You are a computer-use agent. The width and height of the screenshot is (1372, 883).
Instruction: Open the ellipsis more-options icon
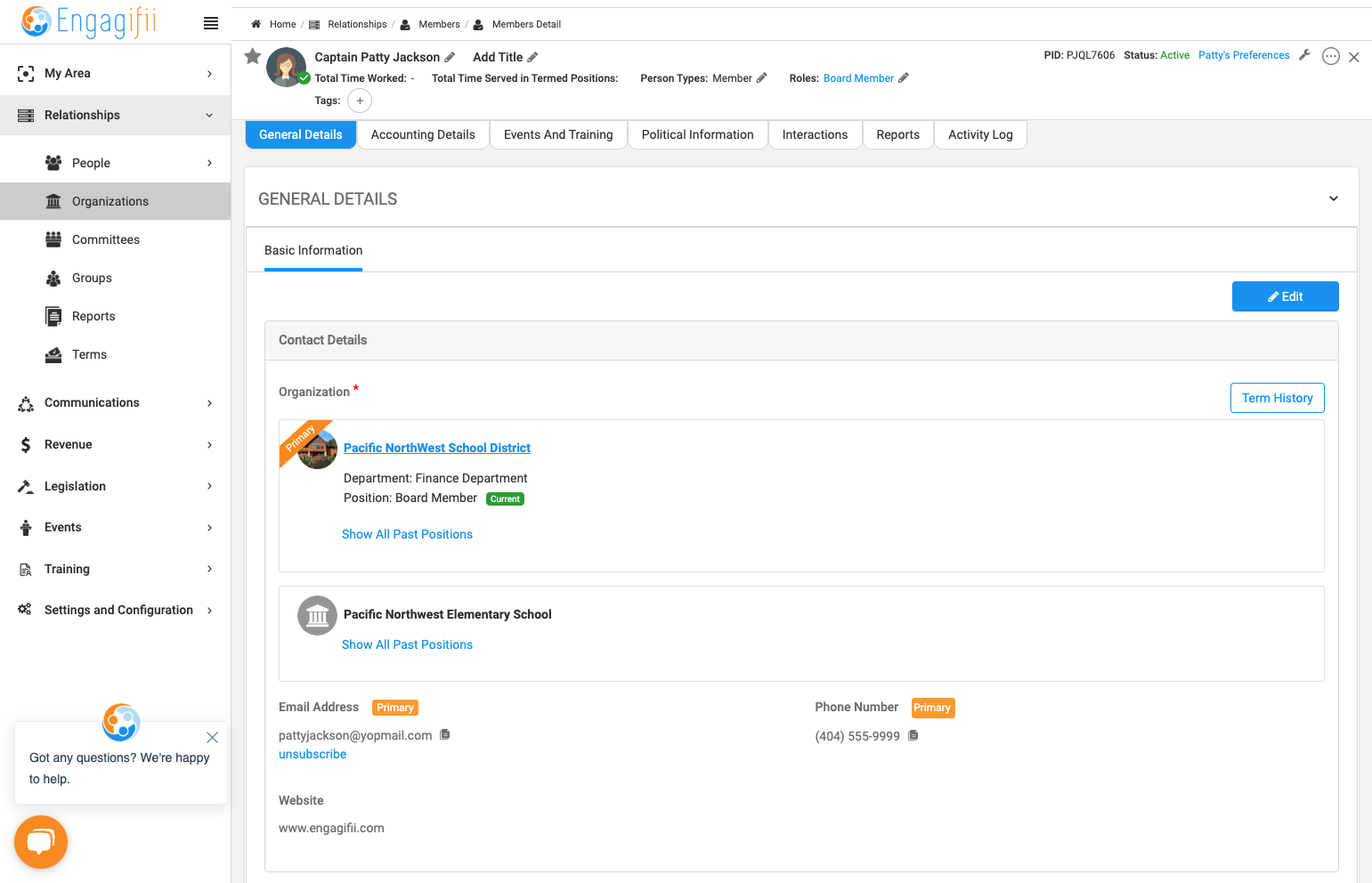click(1331, 56)
